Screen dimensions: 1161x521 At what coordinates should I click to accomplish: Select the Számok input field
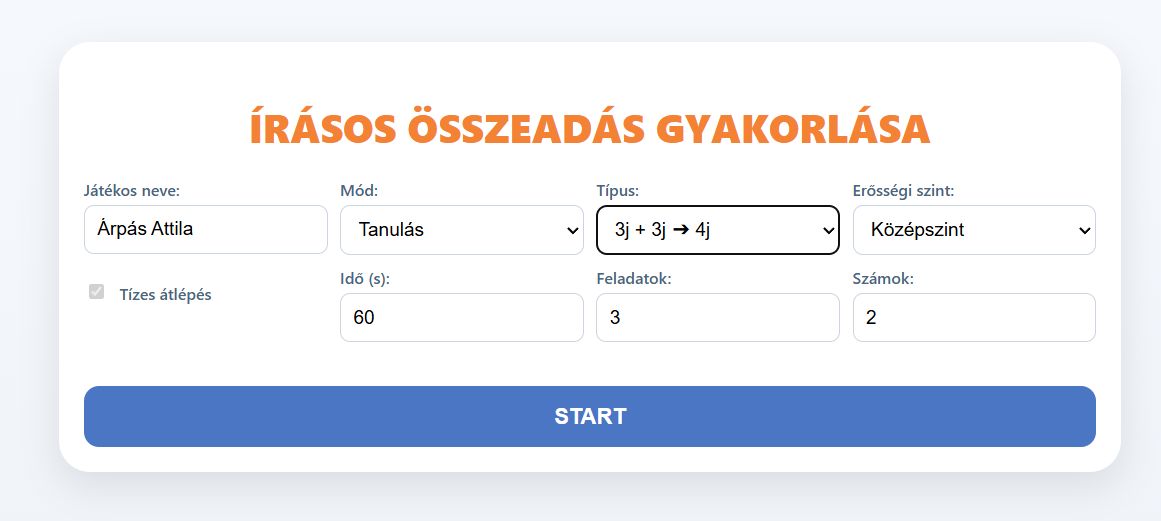(973, 318)
